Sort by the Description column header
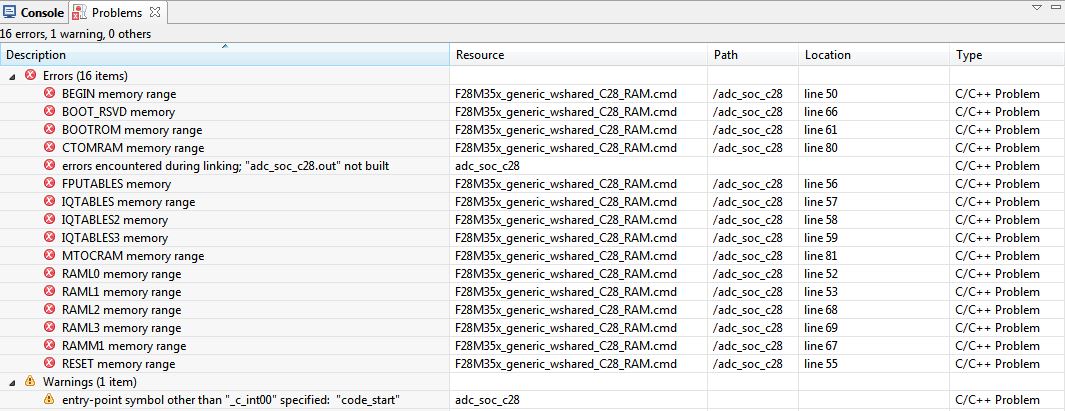The height and width of the screenshot is (411, 1065). (225, 55)
